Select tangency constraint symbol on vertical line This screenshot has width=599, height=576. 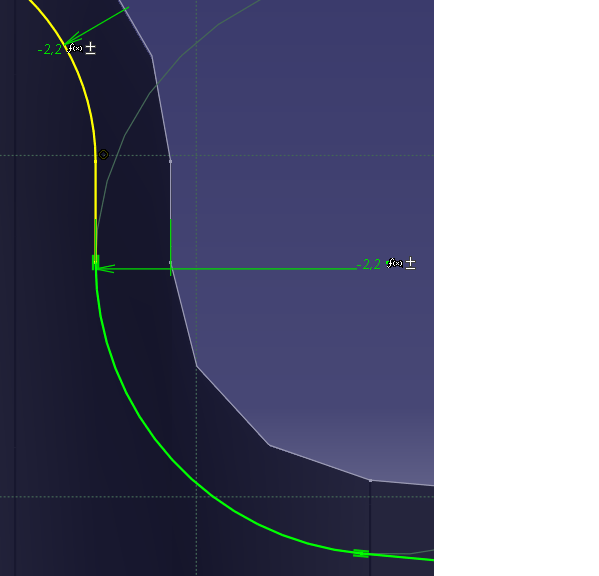coord(96,262)
